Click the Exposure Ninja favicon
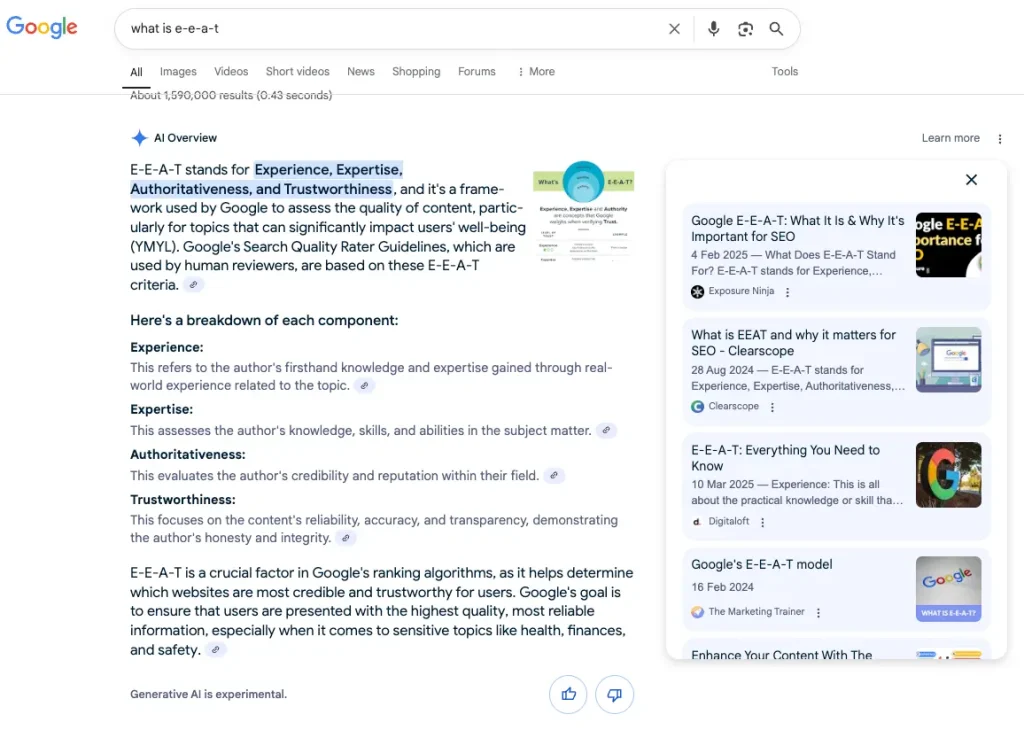1024x730 pixels. (x=697, y=291)
